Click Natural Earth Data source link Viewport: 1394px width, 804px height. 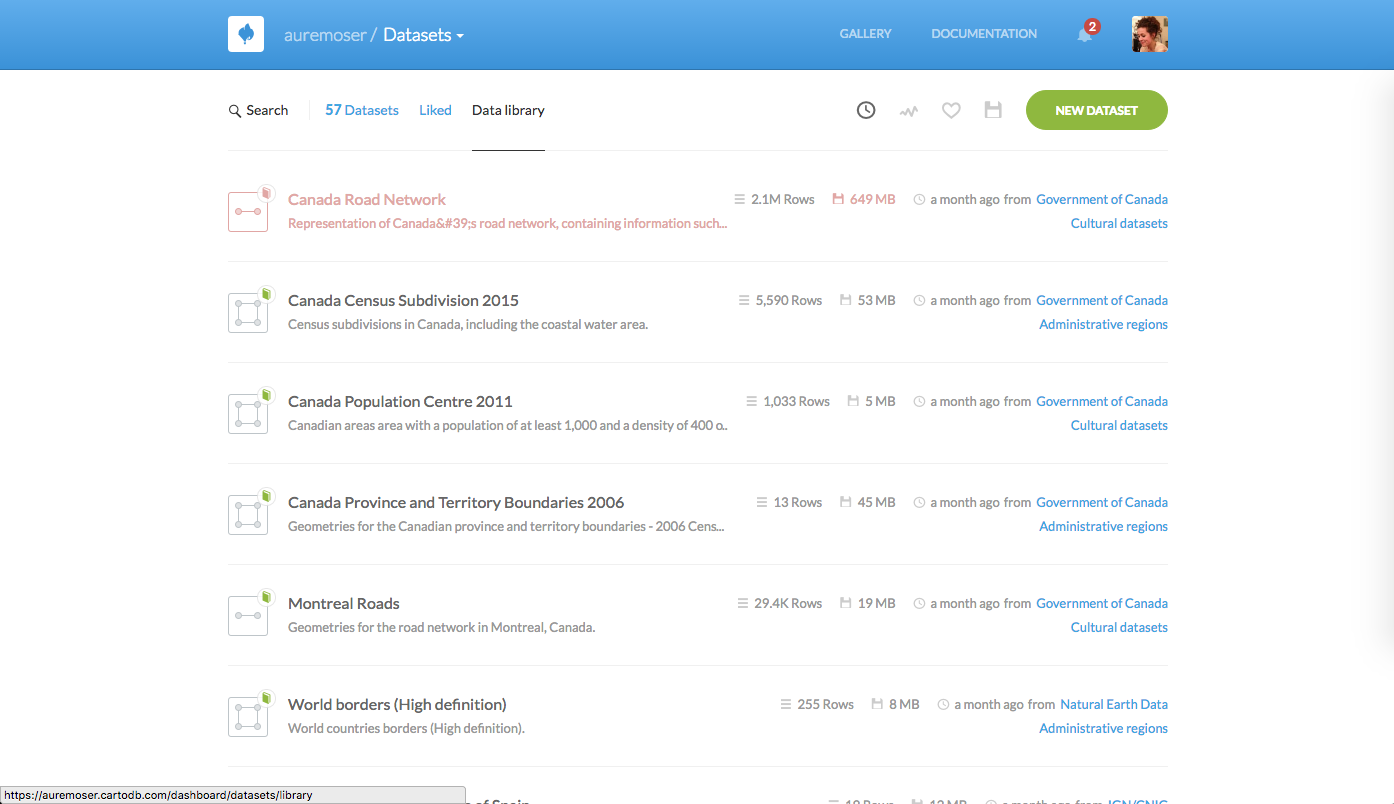(1113, 704)
